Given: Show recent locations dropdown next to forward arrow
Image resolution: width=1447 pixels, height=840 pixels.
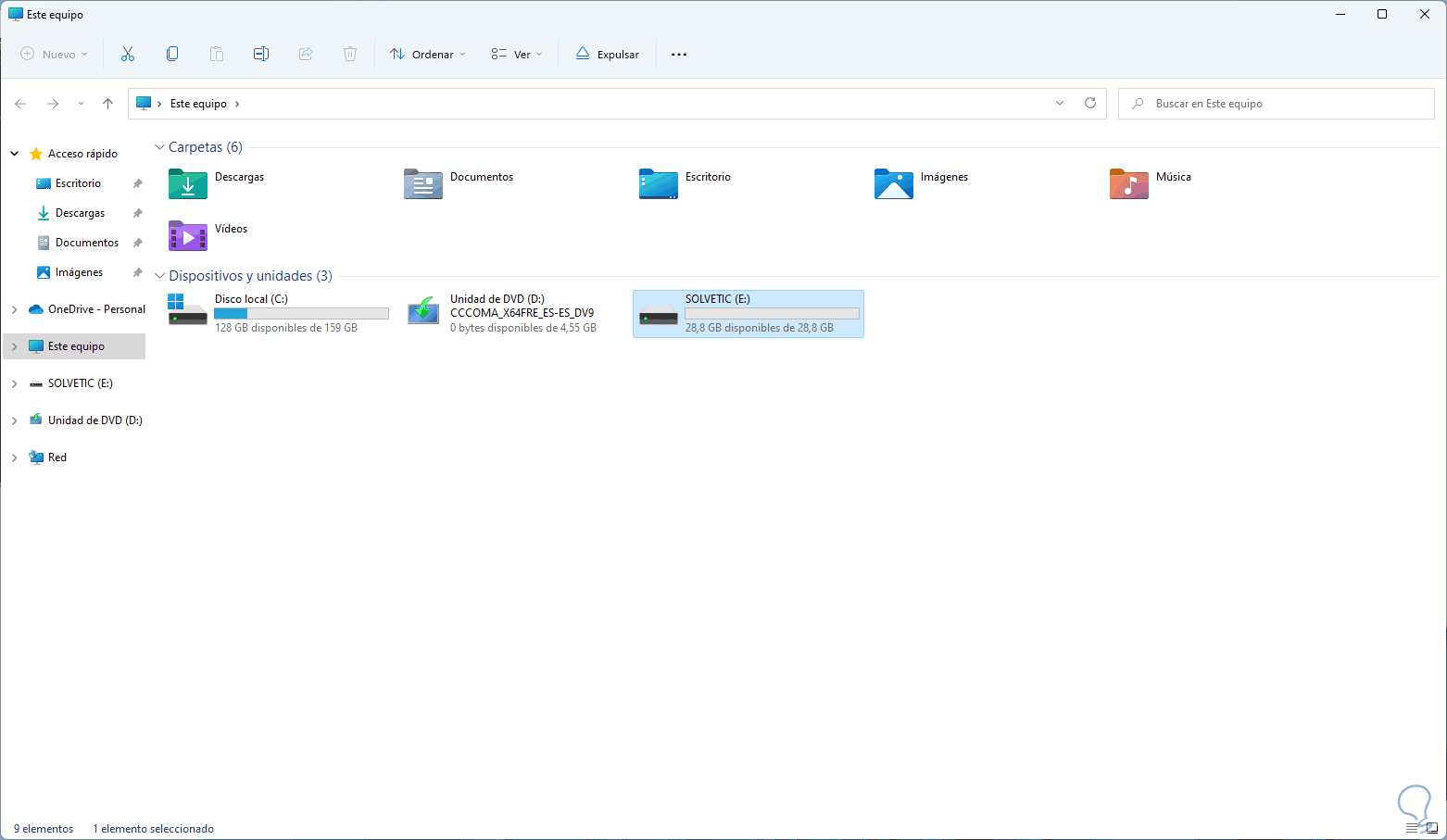Looking at the screenshot, I should click(81, 104).
